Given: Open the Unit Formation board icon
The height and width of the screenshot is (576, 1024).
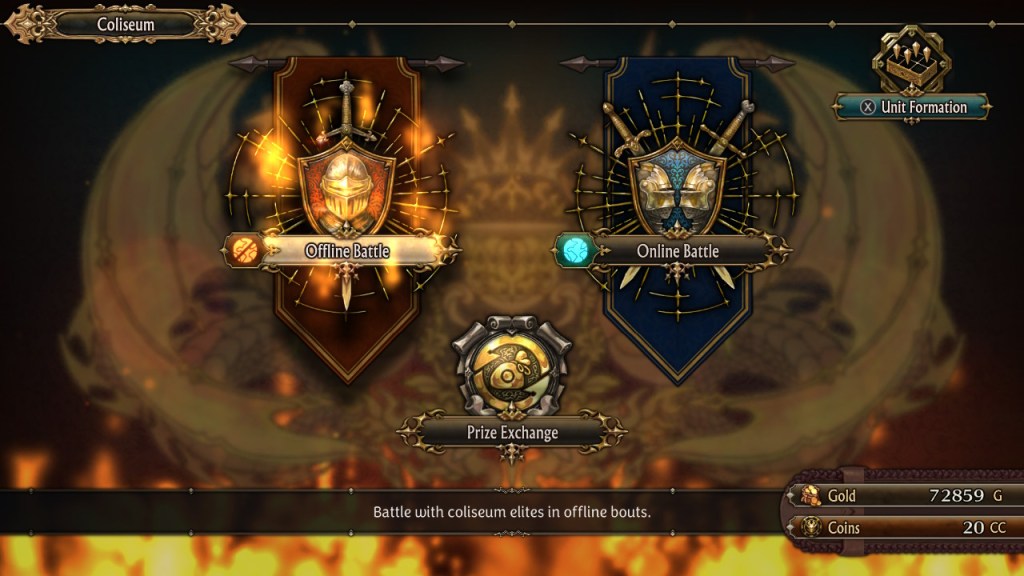Looking at the screenshot, I should (x=911, y=61).
